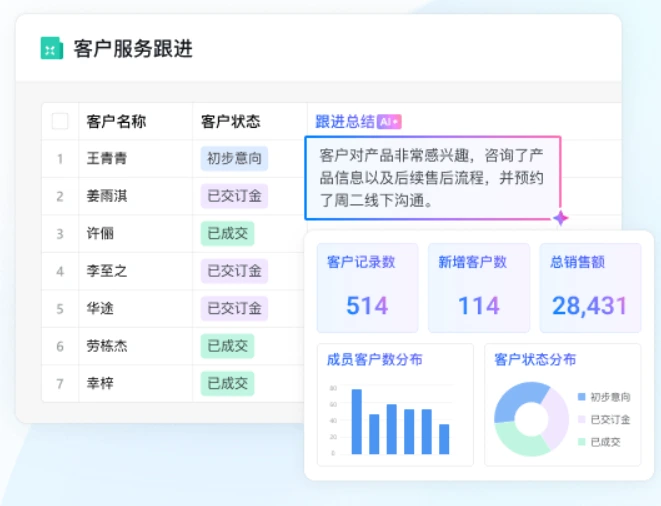The height and width of the screenshot is (506, 661).
Task: Click row number 3
Action: [60, 234]
